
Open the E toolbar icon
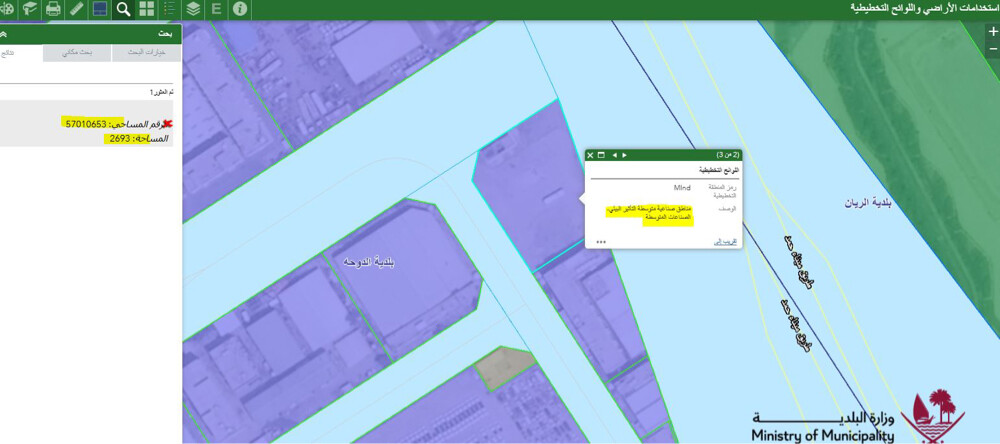tap(216, 9)
